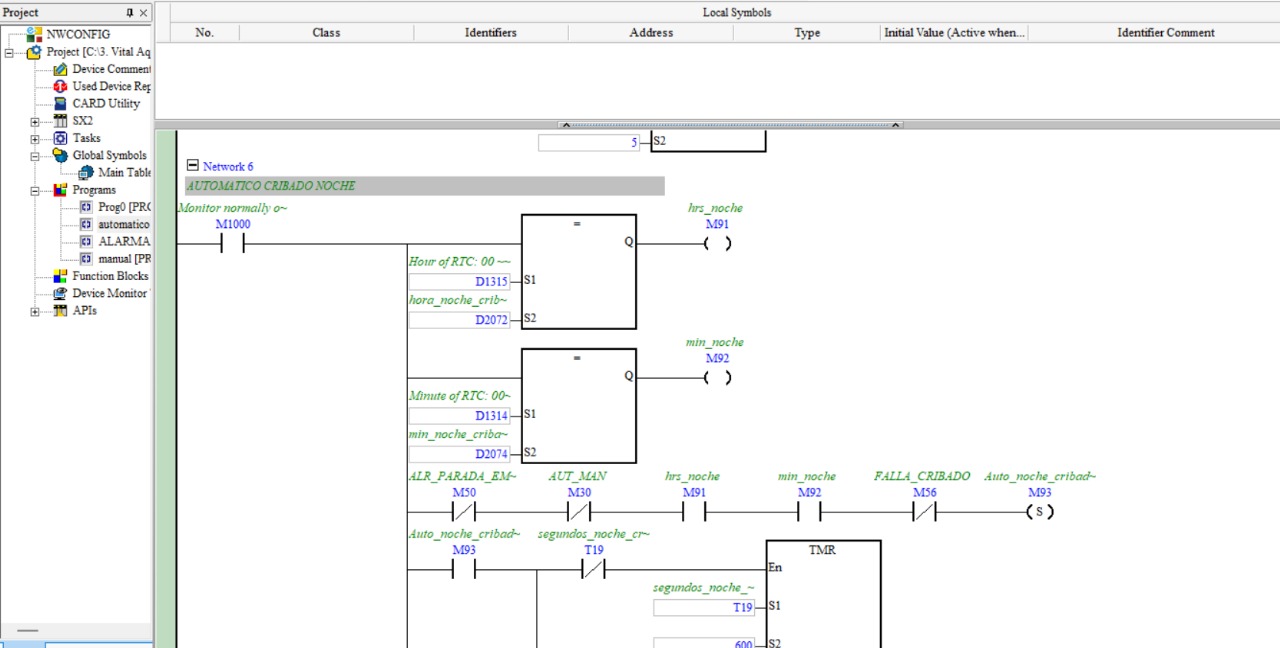This screenshot has width=1280, height=648.
Task: Select the Address column header
Action: click(651, 33)
